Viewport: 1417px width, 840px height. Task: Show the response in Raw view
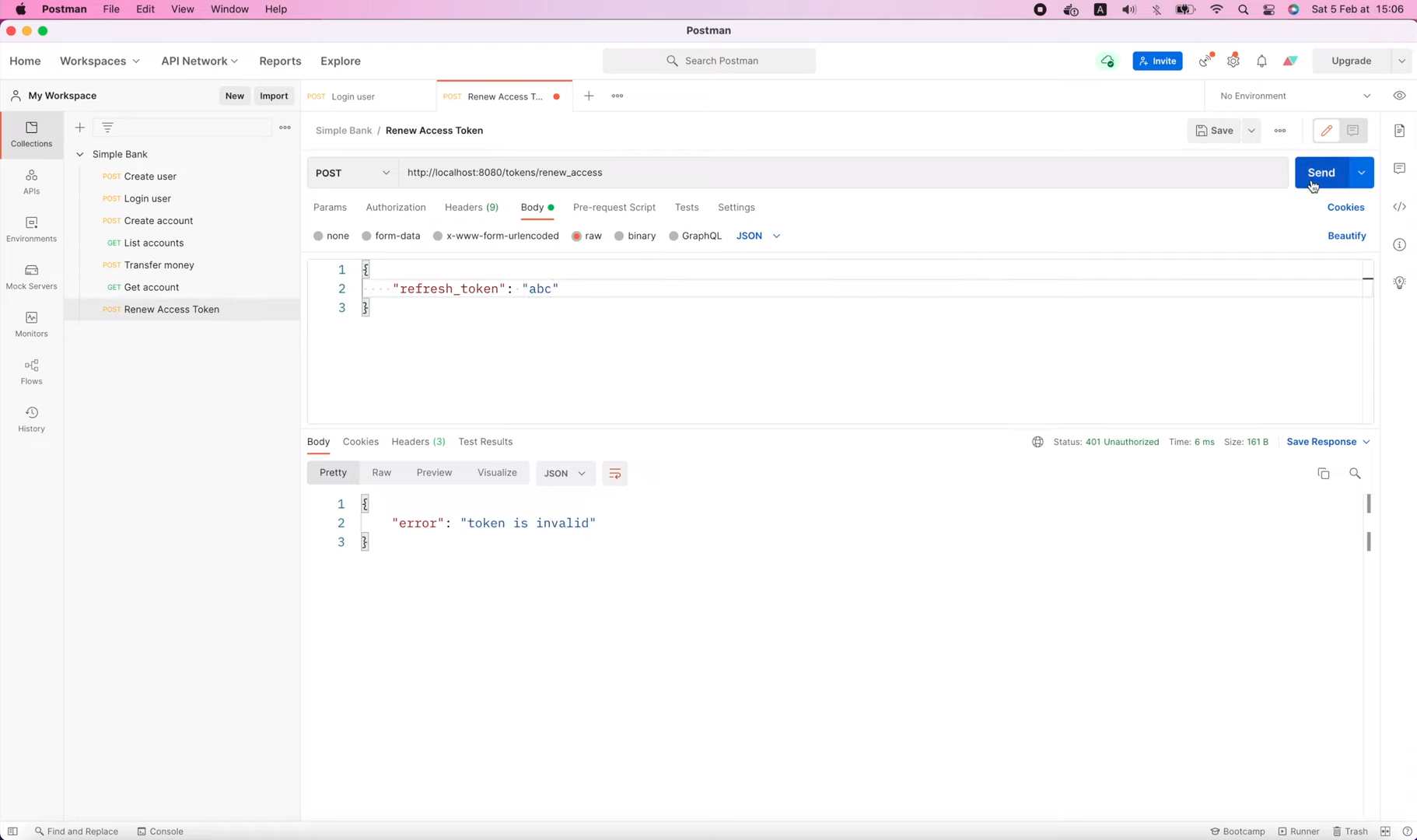[381, 473]
